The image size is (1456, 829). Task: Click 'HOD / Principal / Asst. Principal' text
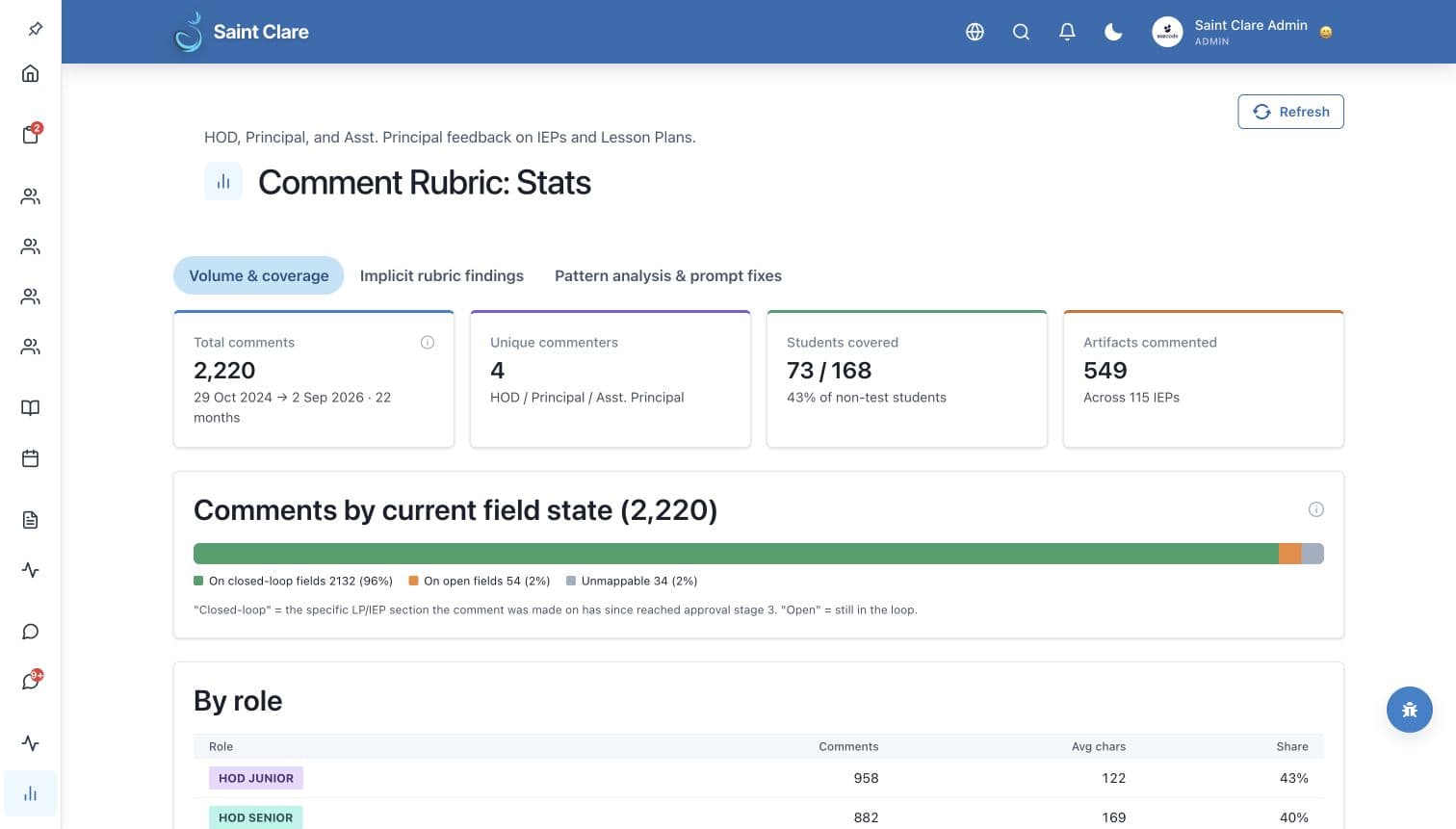point(587,398)
